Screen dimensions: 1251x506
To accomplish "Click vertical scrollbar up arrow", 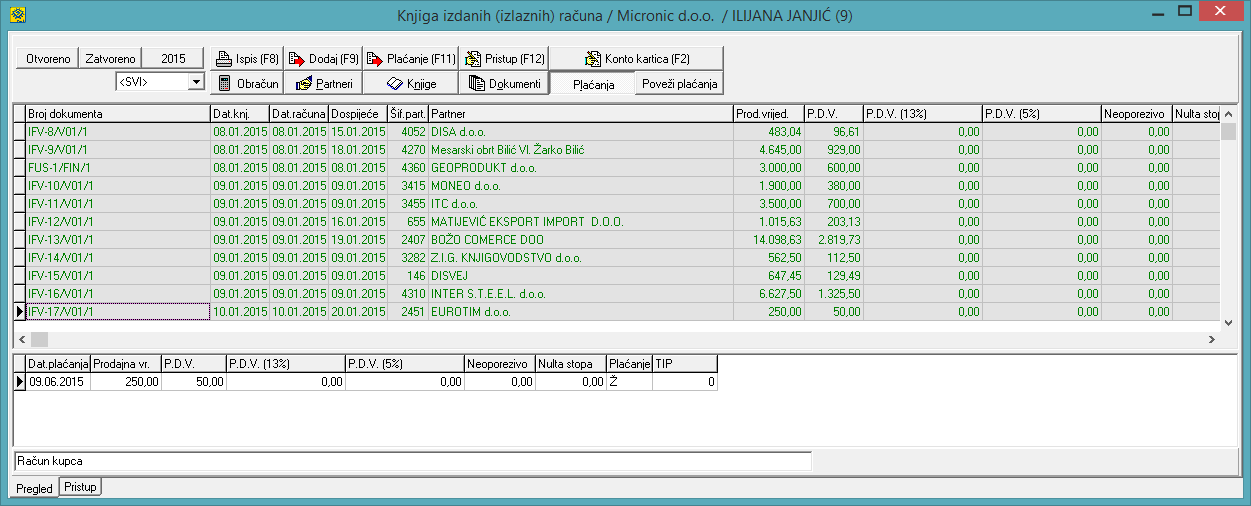I will pos(1229,113).
